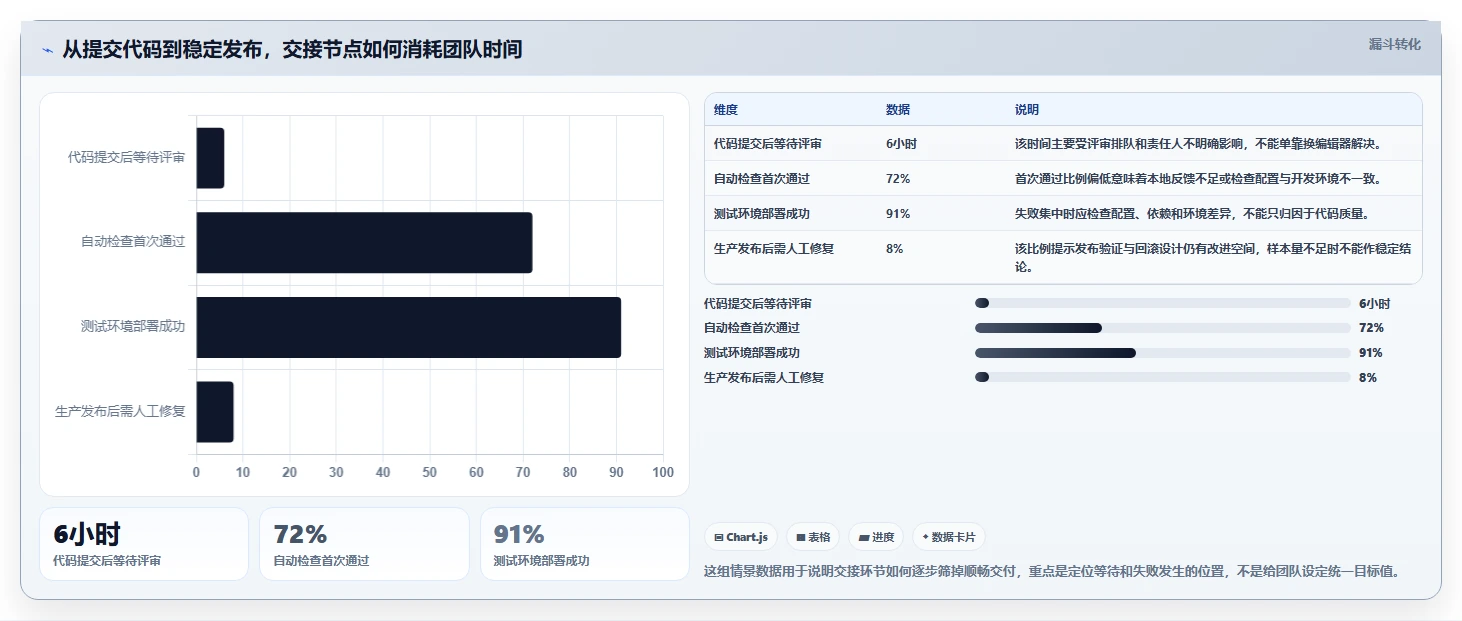1462x621 pixels.
Task: Select the 进度 chip
Action: tap(876, 537)
